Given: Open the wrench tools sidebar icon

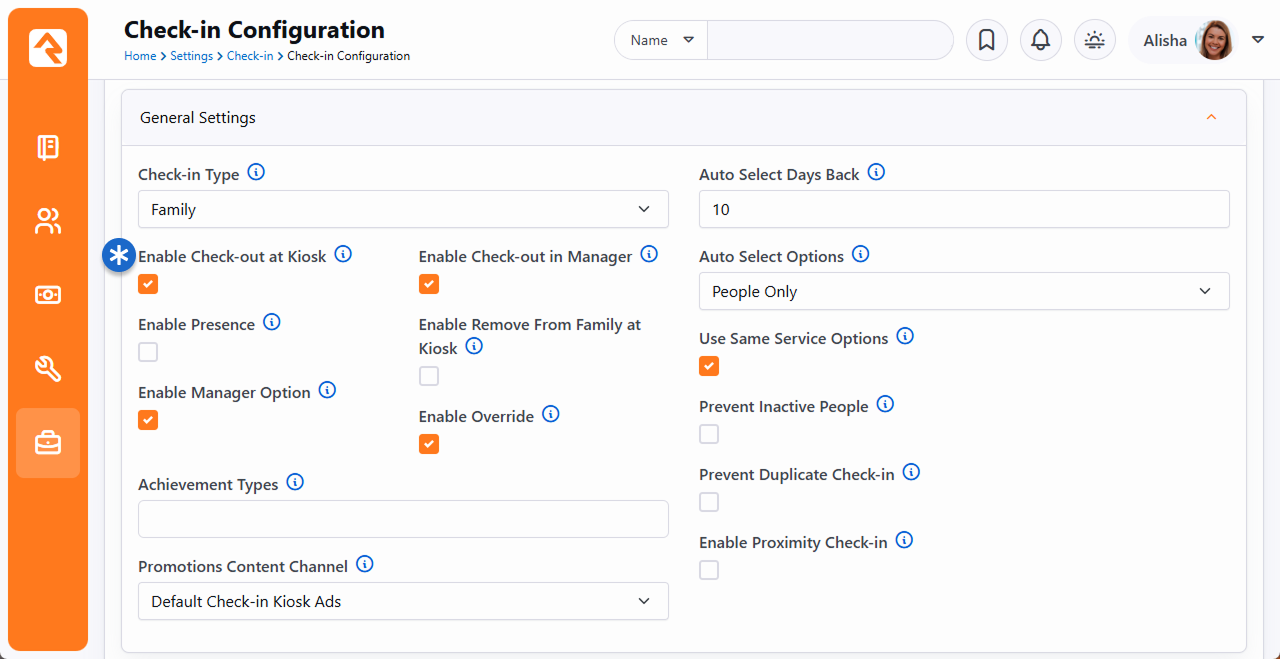Looking at the screenshot, I should 48,369.
